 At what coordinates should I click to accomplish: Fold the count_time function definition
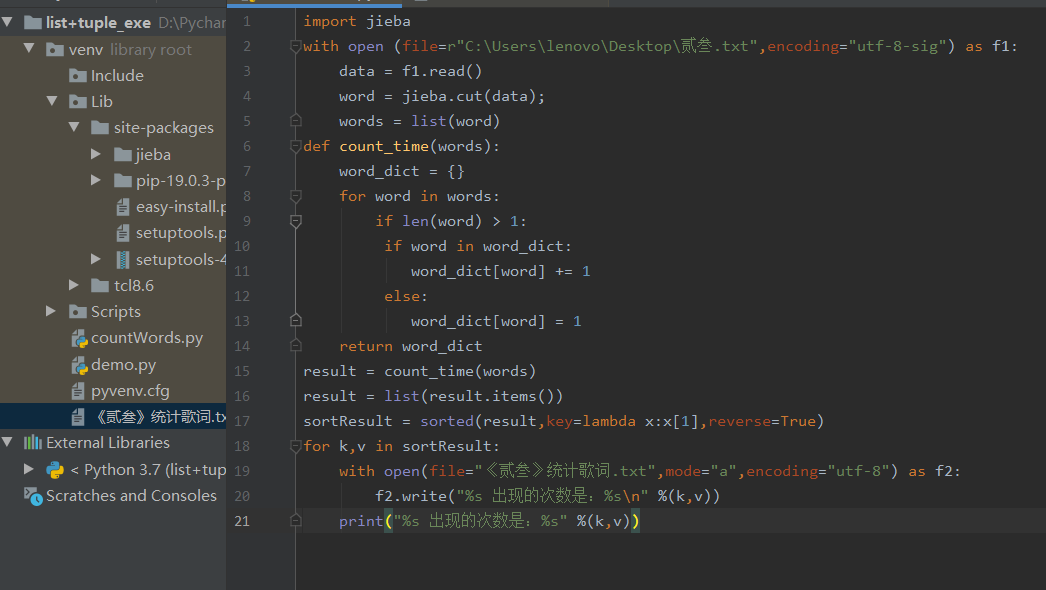click(296, 145)
